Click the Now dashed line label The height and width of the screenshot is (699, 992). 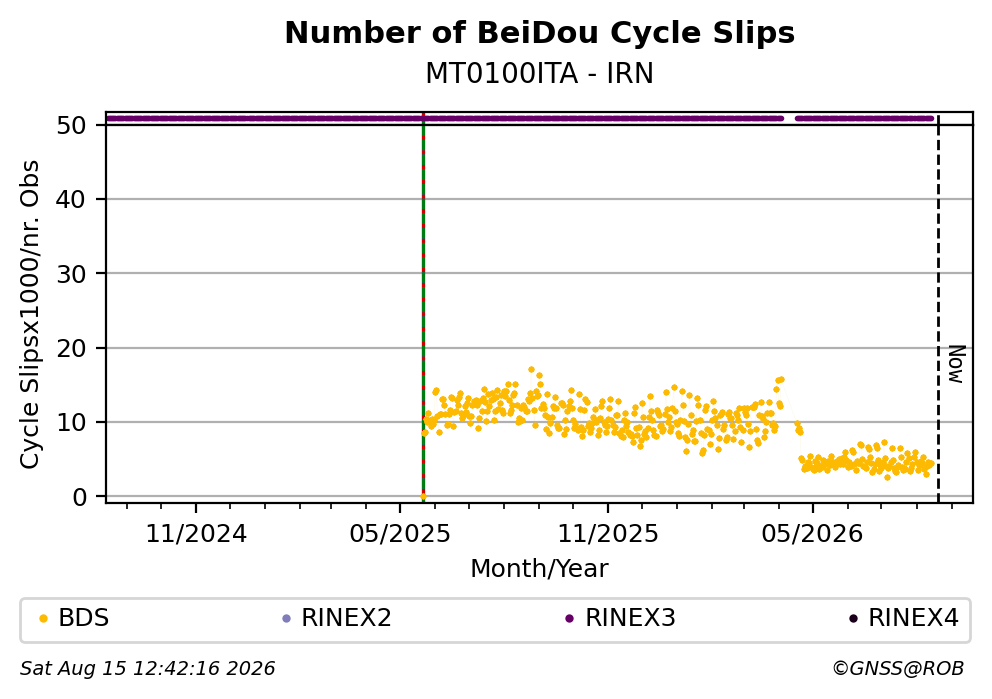pos(956,364)
